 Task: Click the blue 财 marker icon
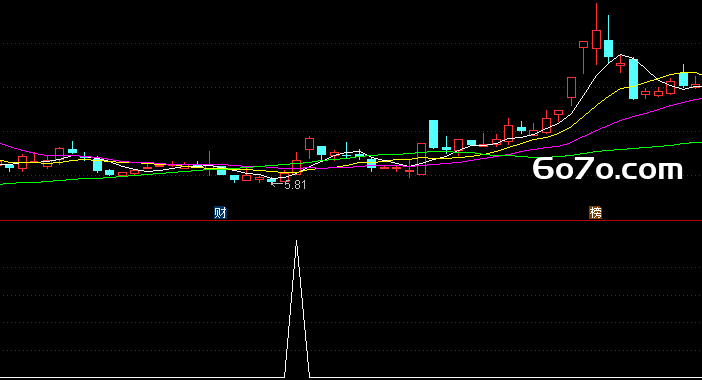(x=220, y=213)
